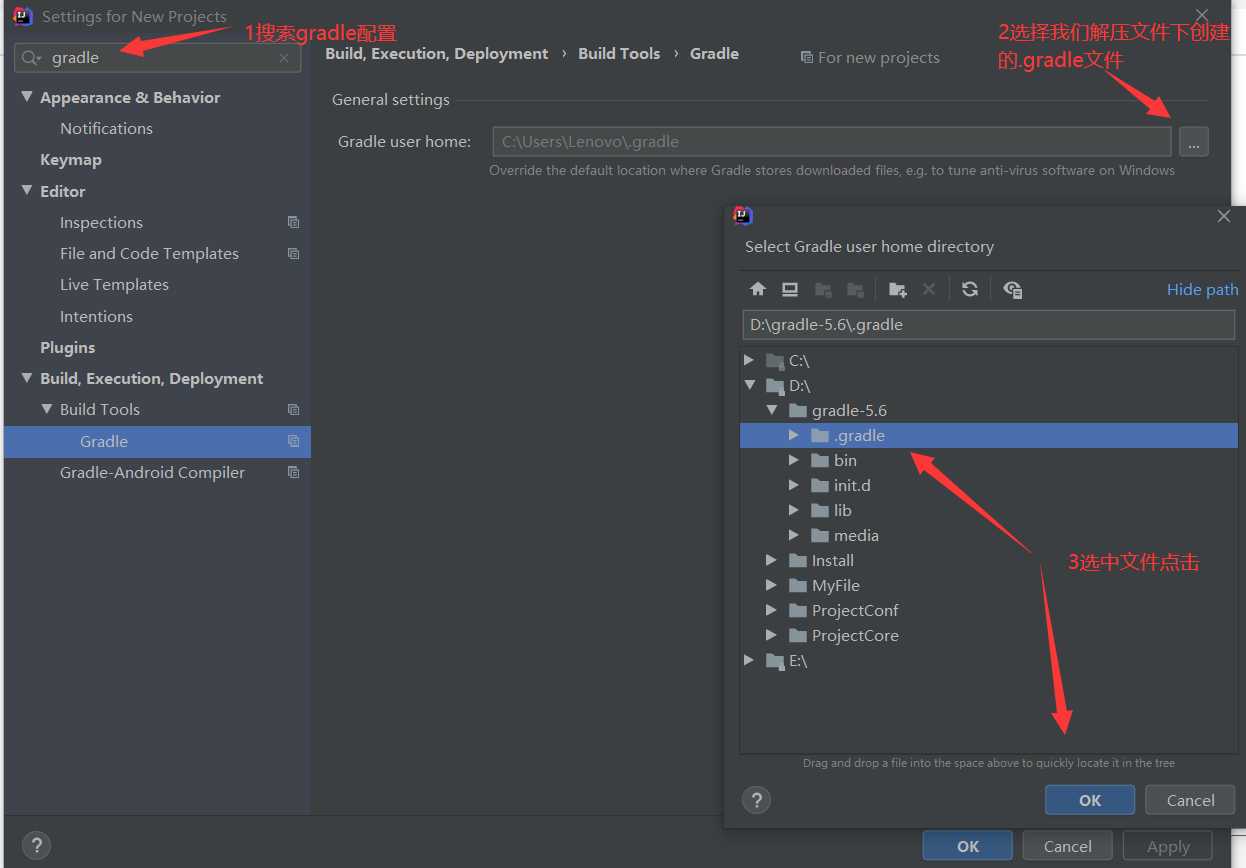Select the bin folder row
Screen dimensions: 1246x868
pyautogui.click(x=989, y=460)
